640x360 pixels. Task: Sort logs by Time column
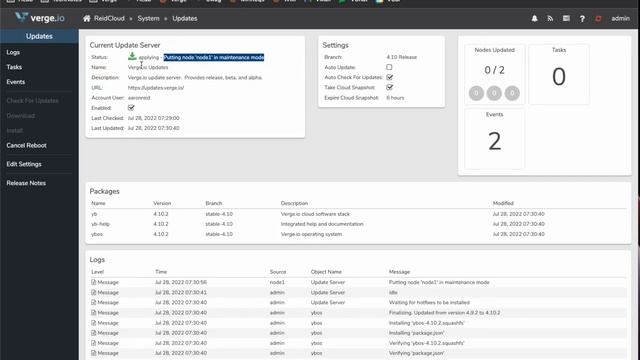[x=161, y=272]
